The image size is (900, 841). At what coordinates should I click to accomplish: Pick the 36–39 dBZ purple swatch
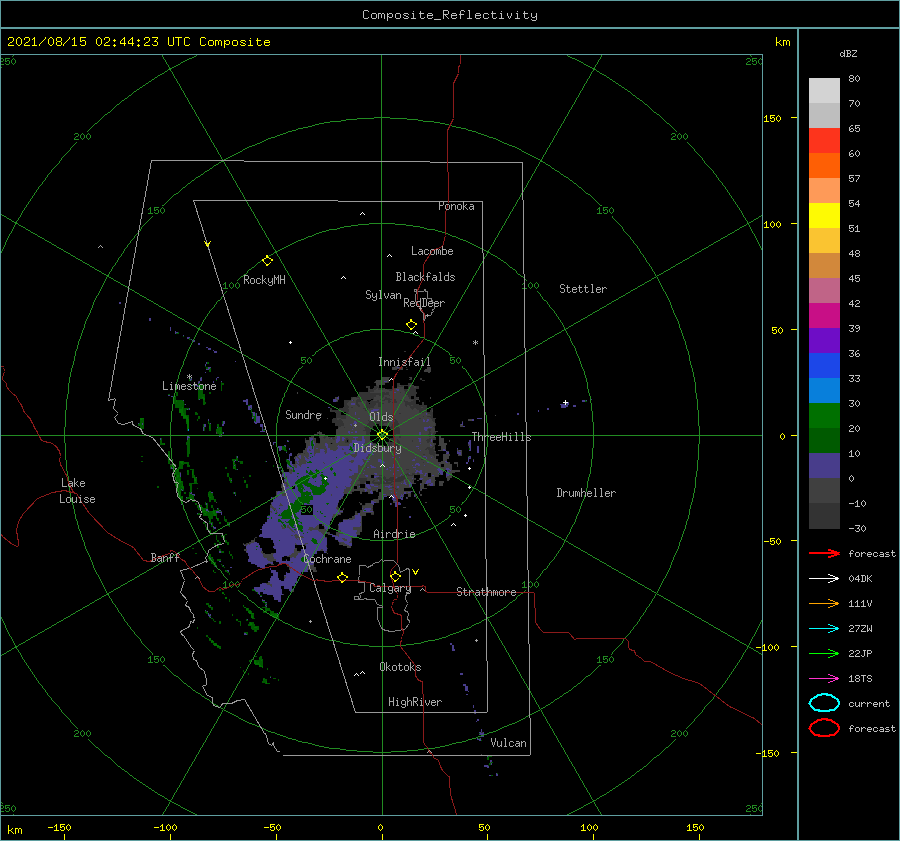click(824, 341)
